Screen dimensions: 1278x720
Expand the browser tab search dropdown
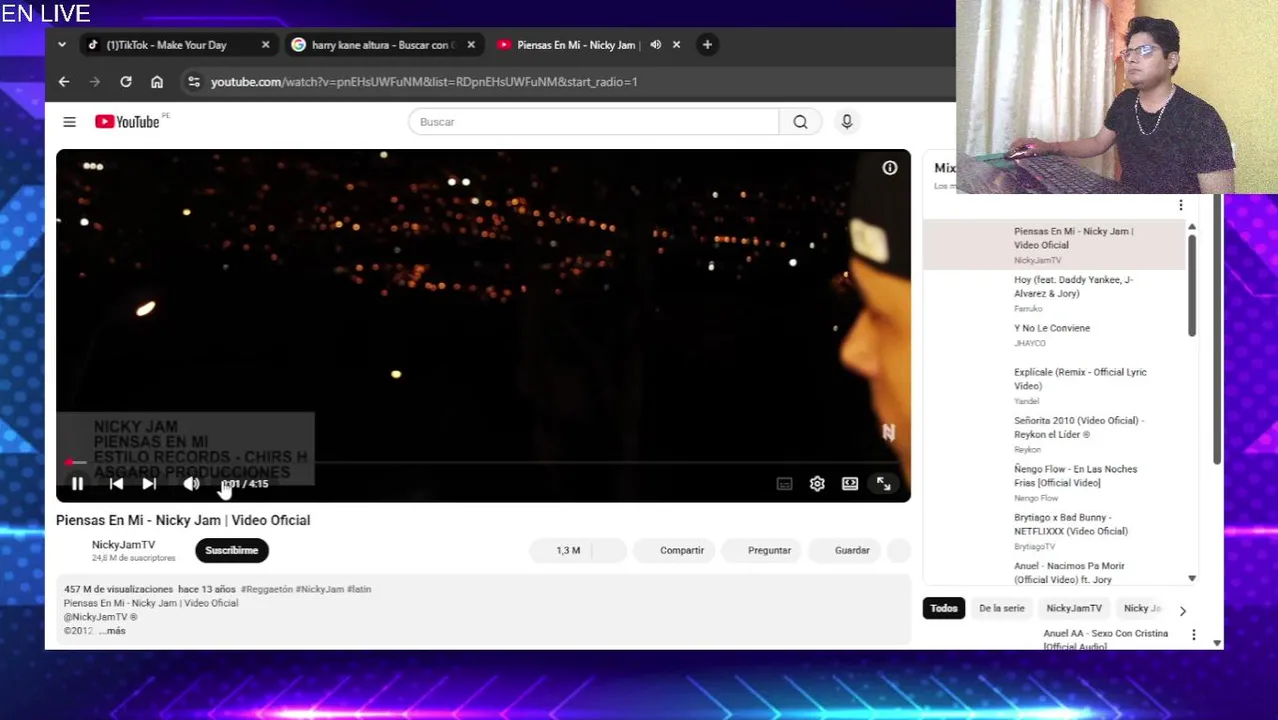62,44
